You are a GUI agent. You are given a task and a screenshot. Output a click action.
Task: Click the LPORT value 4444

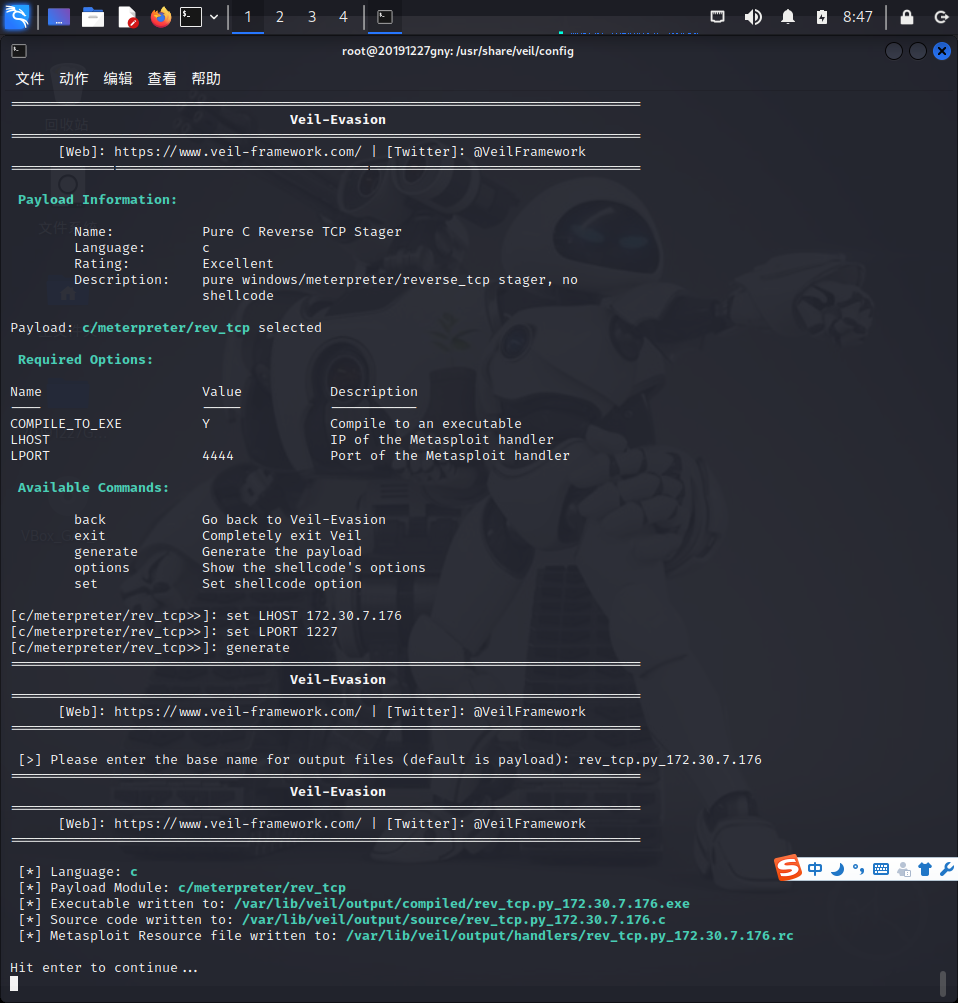(x=218, y=455)
